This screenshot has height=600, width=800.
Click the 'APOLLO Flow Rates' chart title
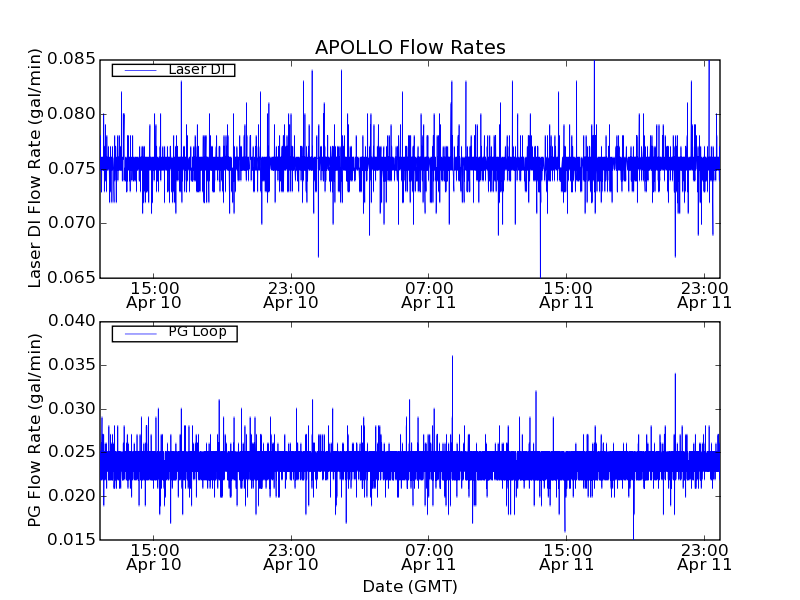point(410,47)
